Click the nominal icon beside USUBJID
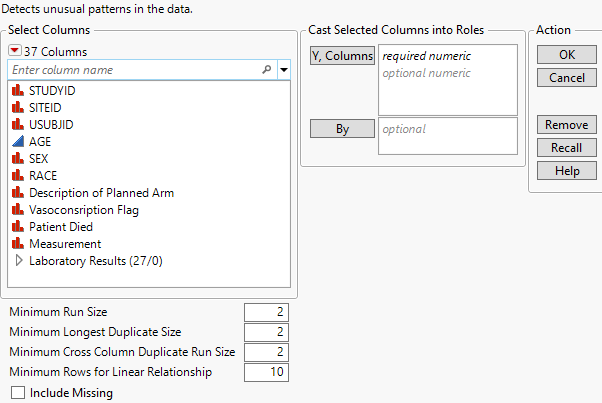 click(18, 124)
